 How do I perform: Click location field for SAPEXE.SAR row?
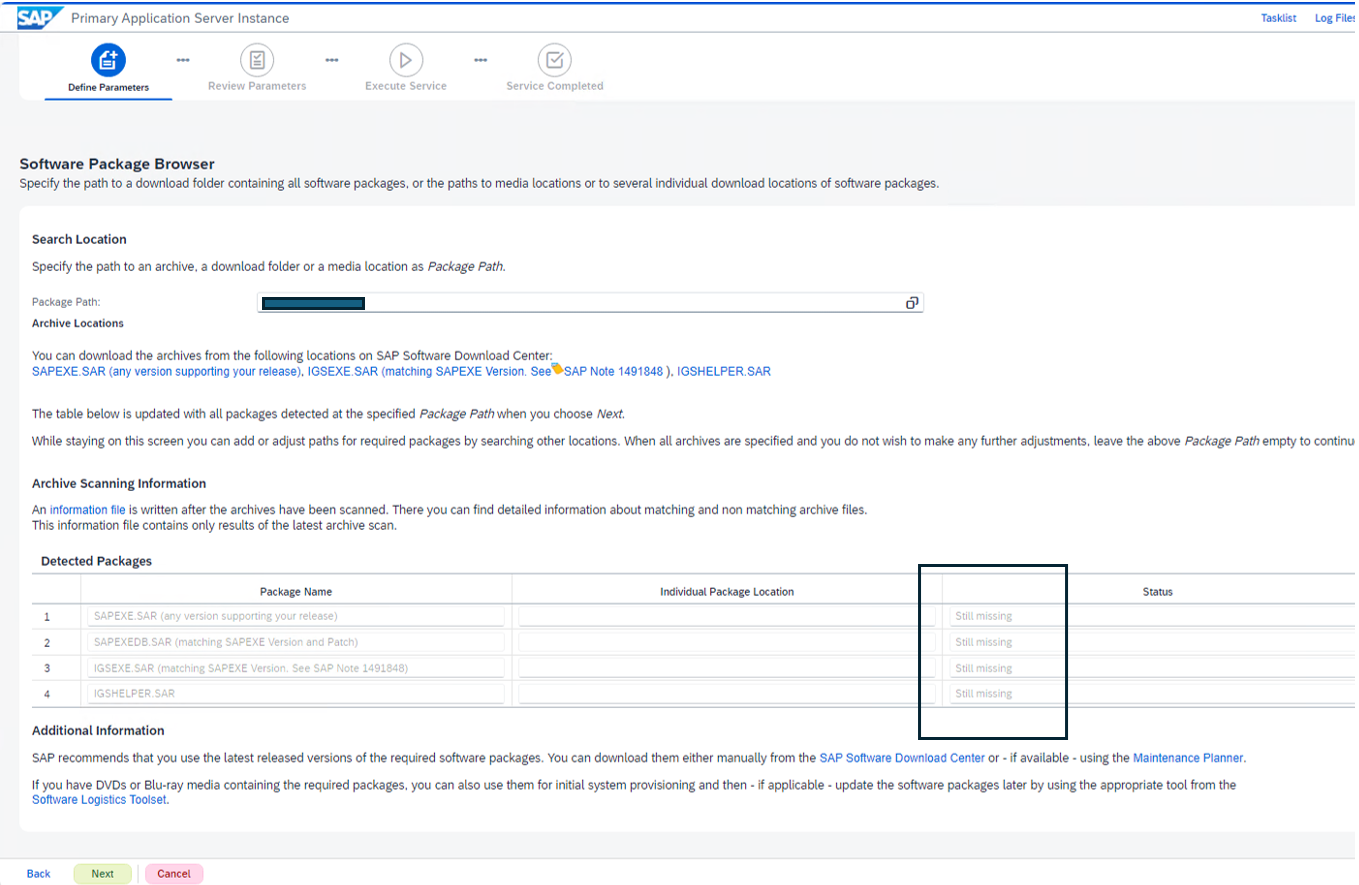click(727, 616)
